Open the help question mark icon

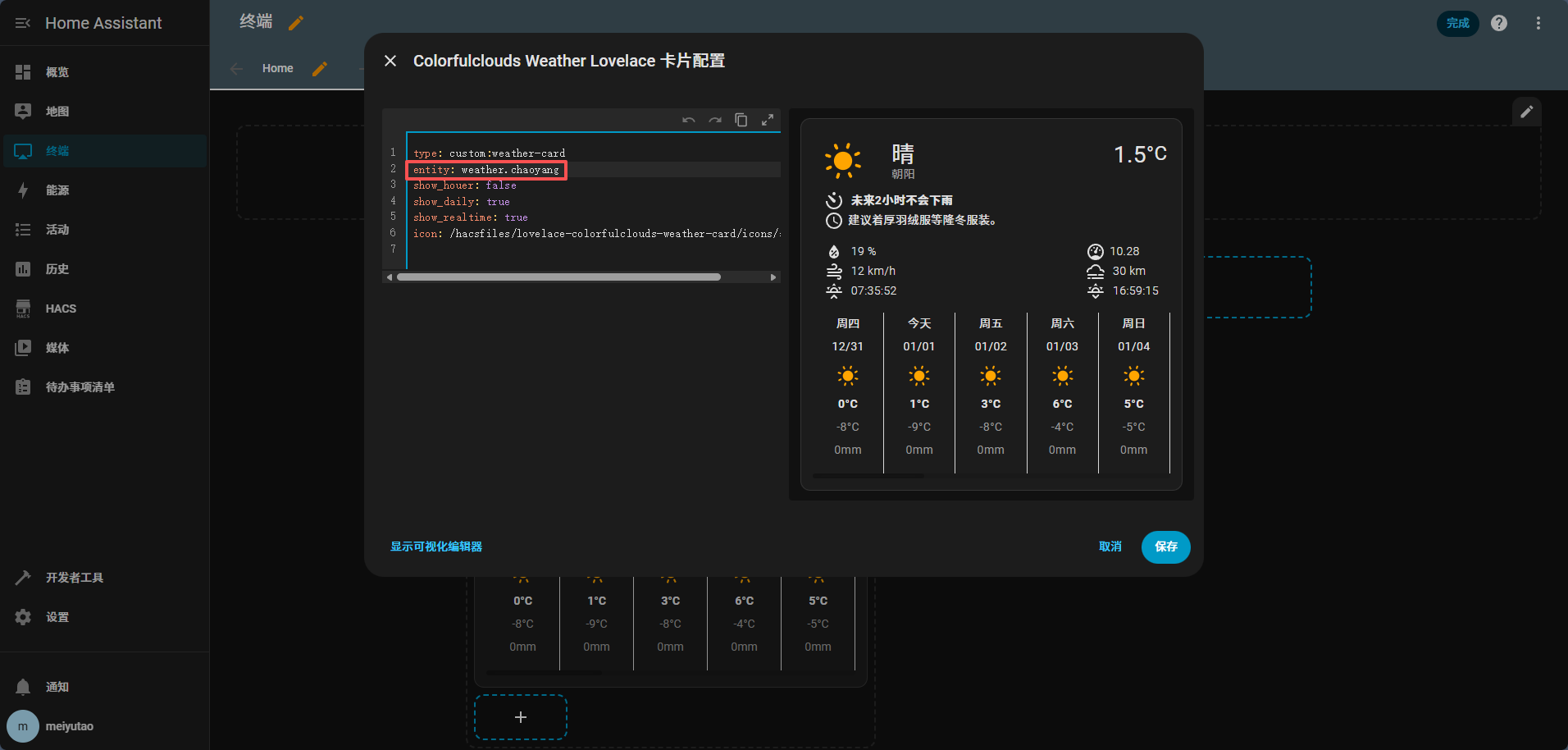click(1499, 23)
